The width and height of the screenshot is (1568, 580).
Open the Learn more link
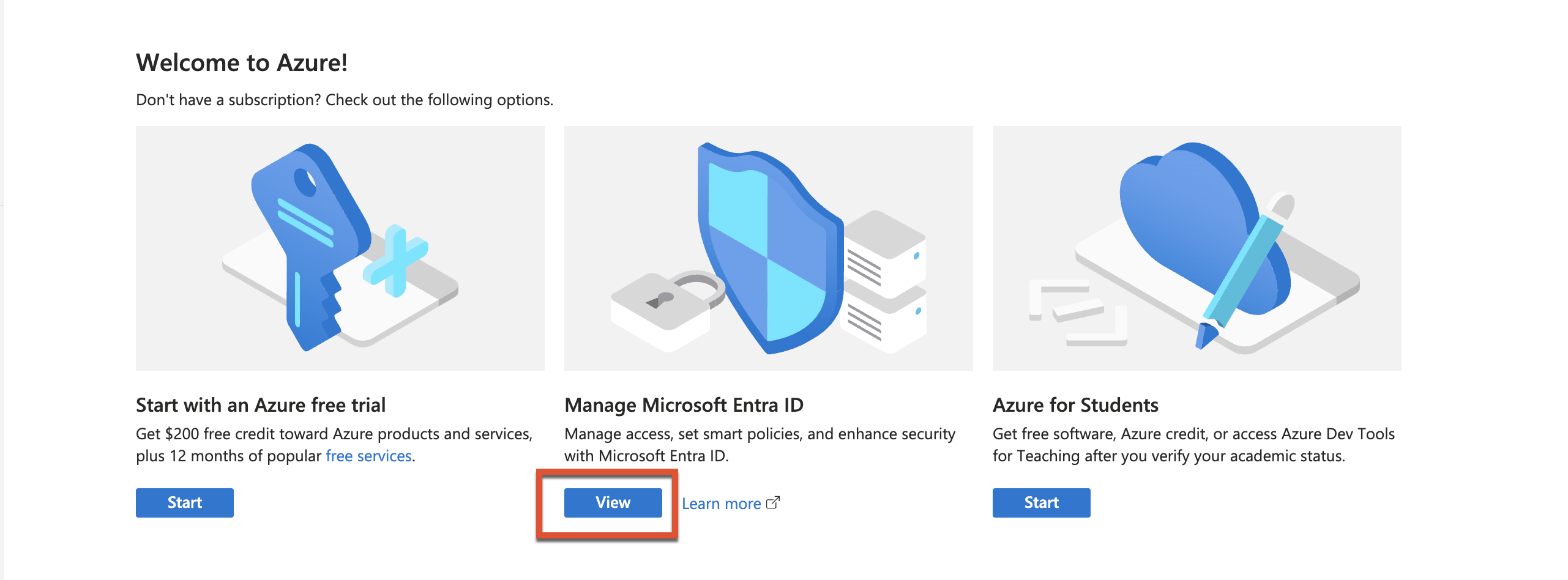coord(723,504)
